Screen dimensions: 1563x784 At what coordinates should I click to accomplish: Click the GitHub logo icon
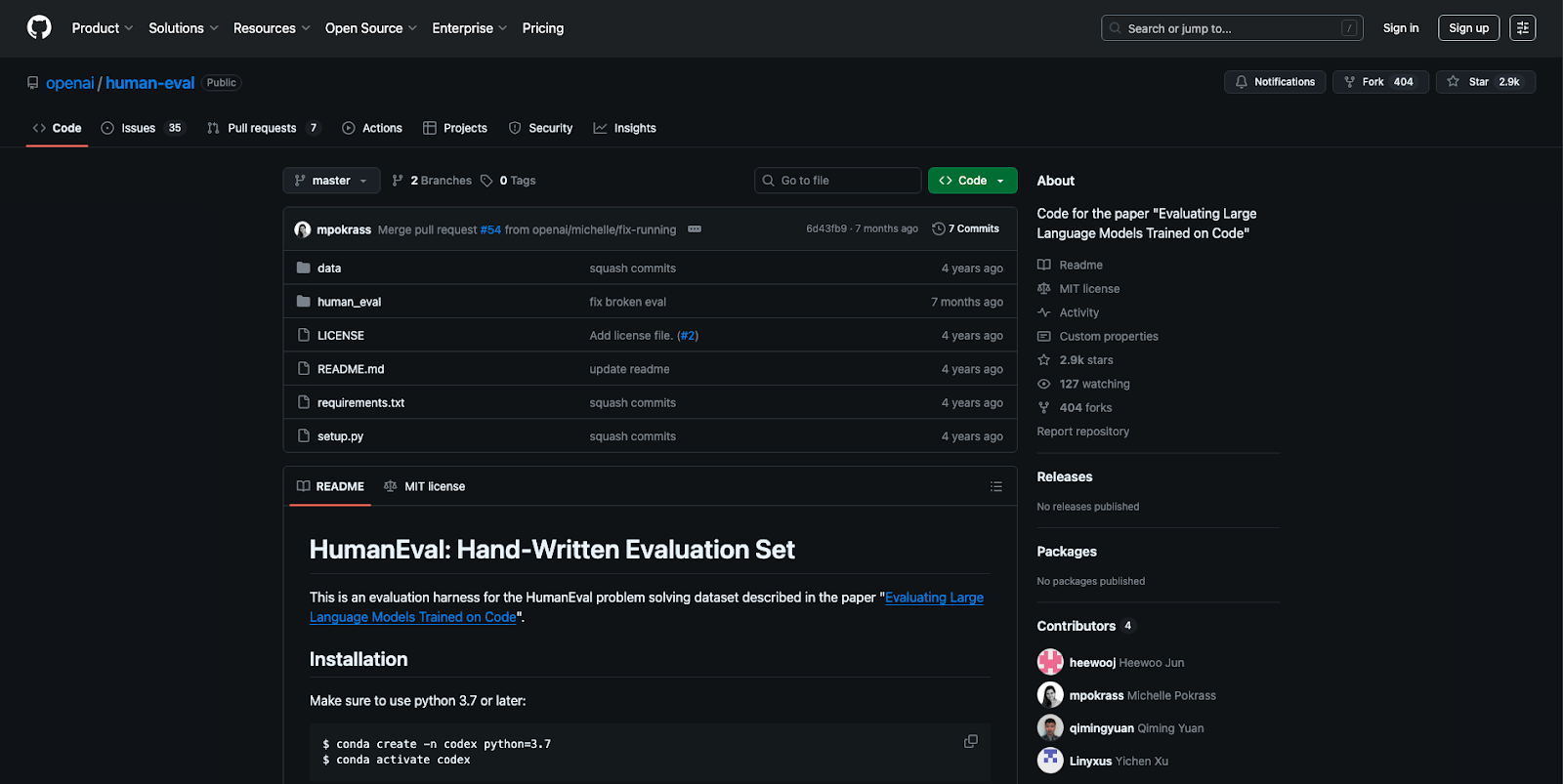(39, 27)
